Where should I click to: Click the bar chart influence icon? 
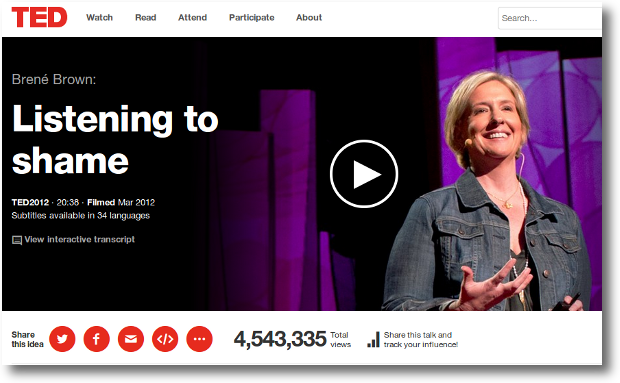coord(373,340)
